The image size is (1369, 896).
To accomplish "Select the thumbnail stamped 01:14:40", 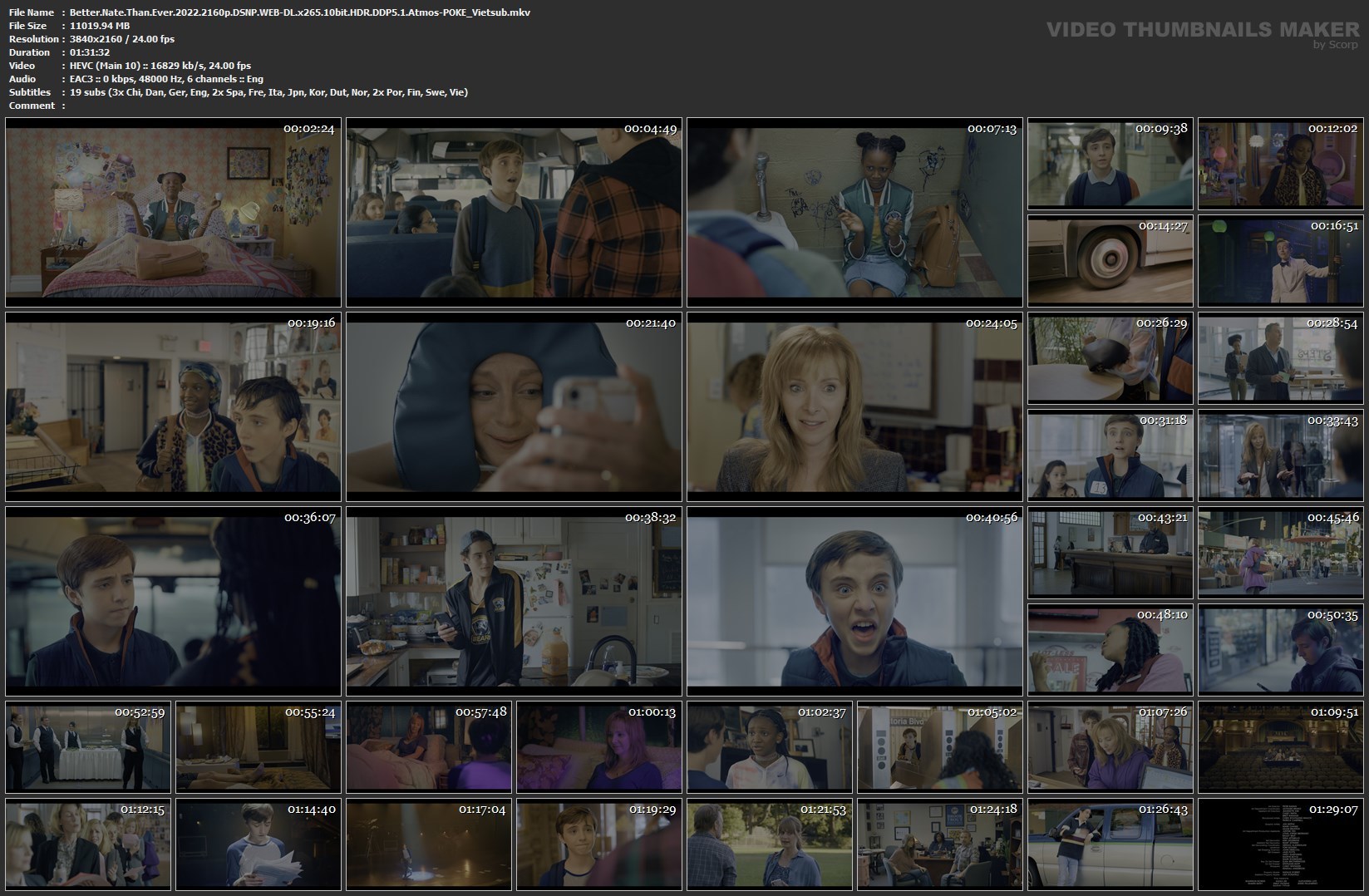I will pos(259,844).
